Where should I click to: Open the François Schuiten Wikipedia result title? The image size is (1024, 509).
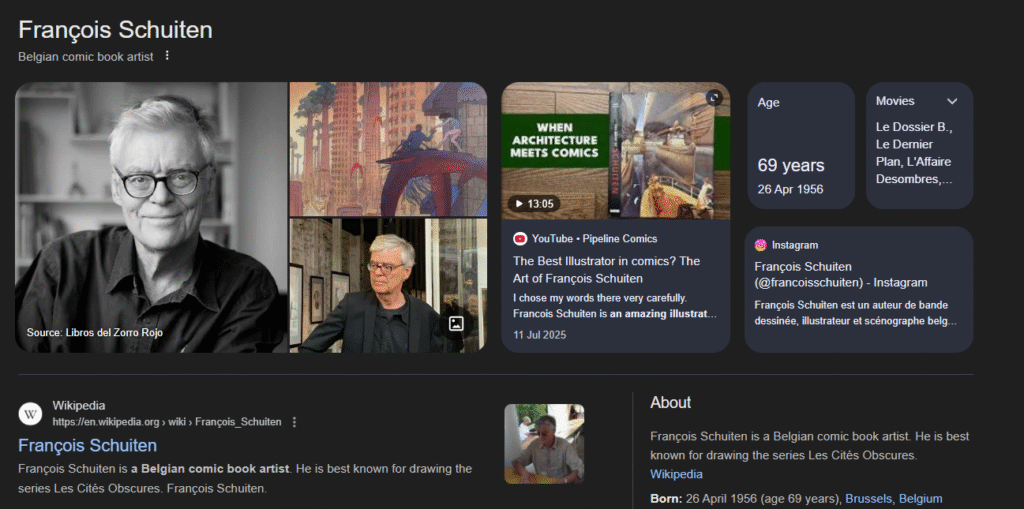[88, 445]
